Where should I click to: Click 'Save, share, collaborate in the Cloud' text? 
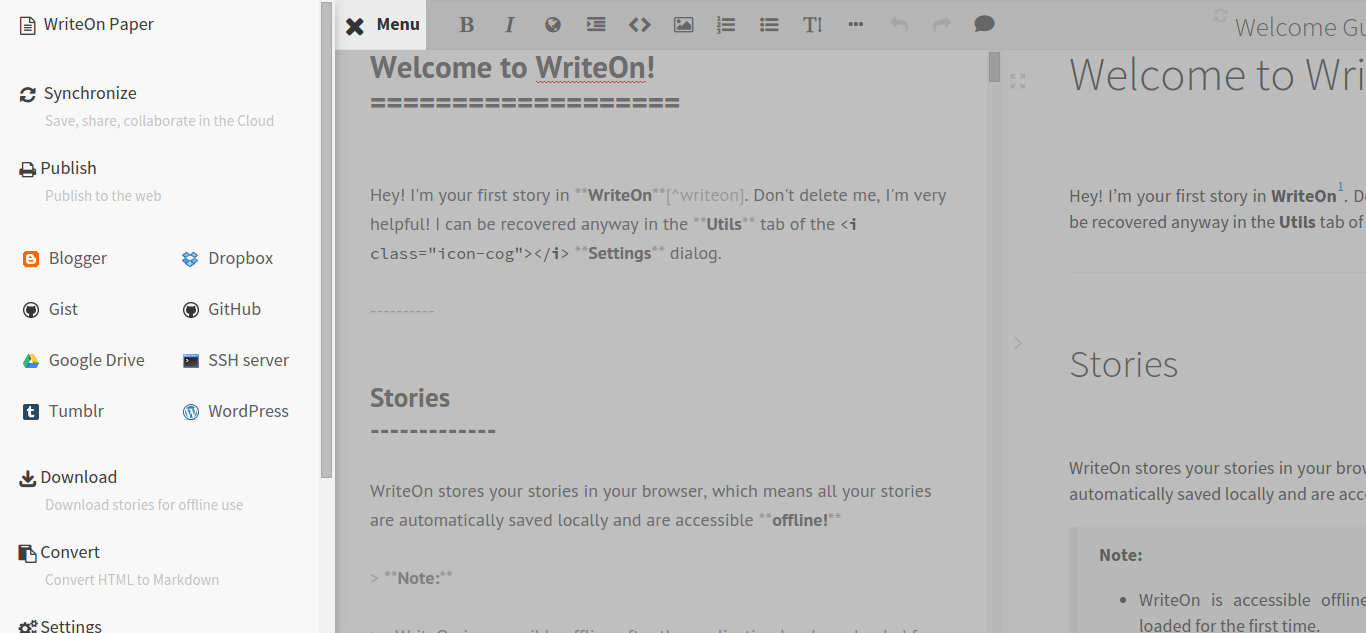point(159,121)
